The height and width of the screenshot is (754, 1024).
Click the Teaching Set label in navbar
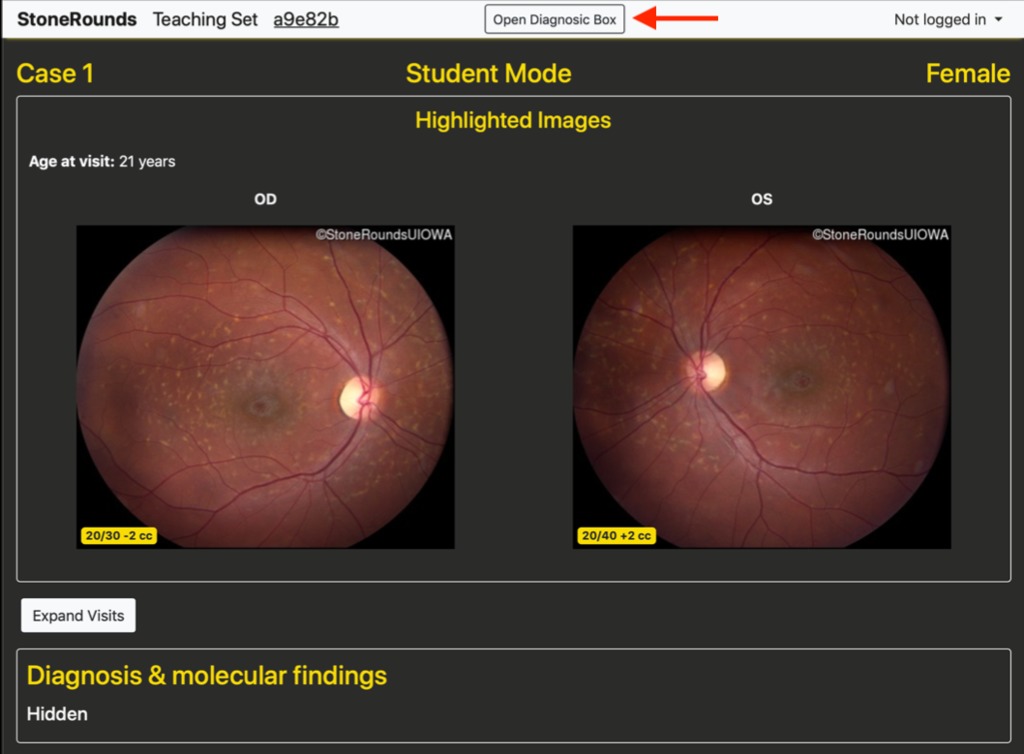coord(205,20)
